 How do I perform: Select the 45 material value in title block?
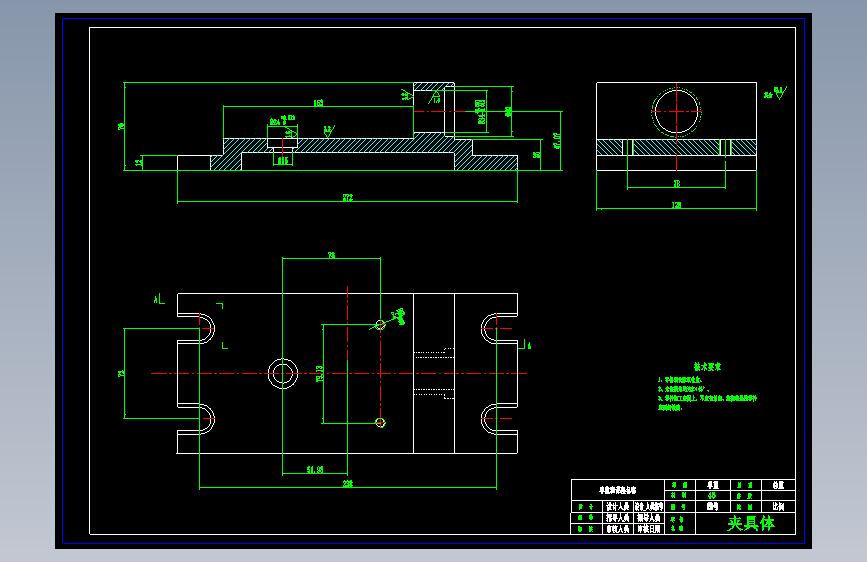click(x=712, y=496)
